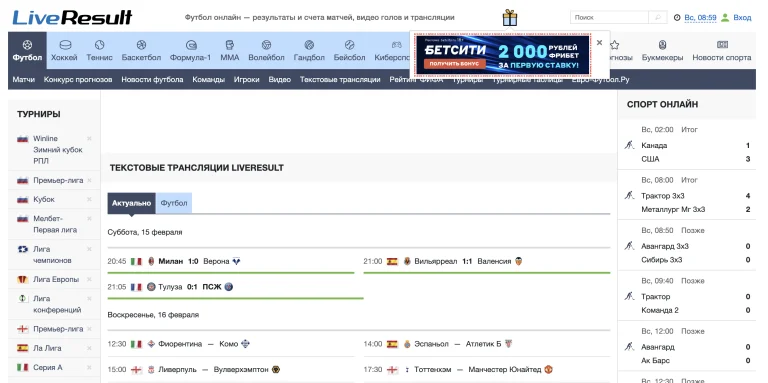This screenshot has height=383, width=768.
Task: Click the user login icon
Action: [725, 18]
